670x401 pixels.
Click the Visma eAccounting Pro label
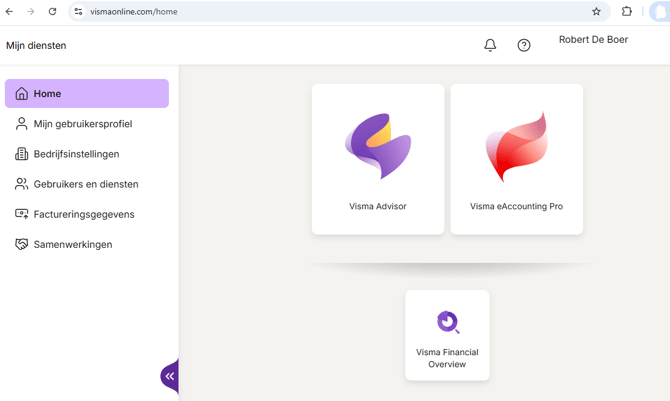(517, 206)
